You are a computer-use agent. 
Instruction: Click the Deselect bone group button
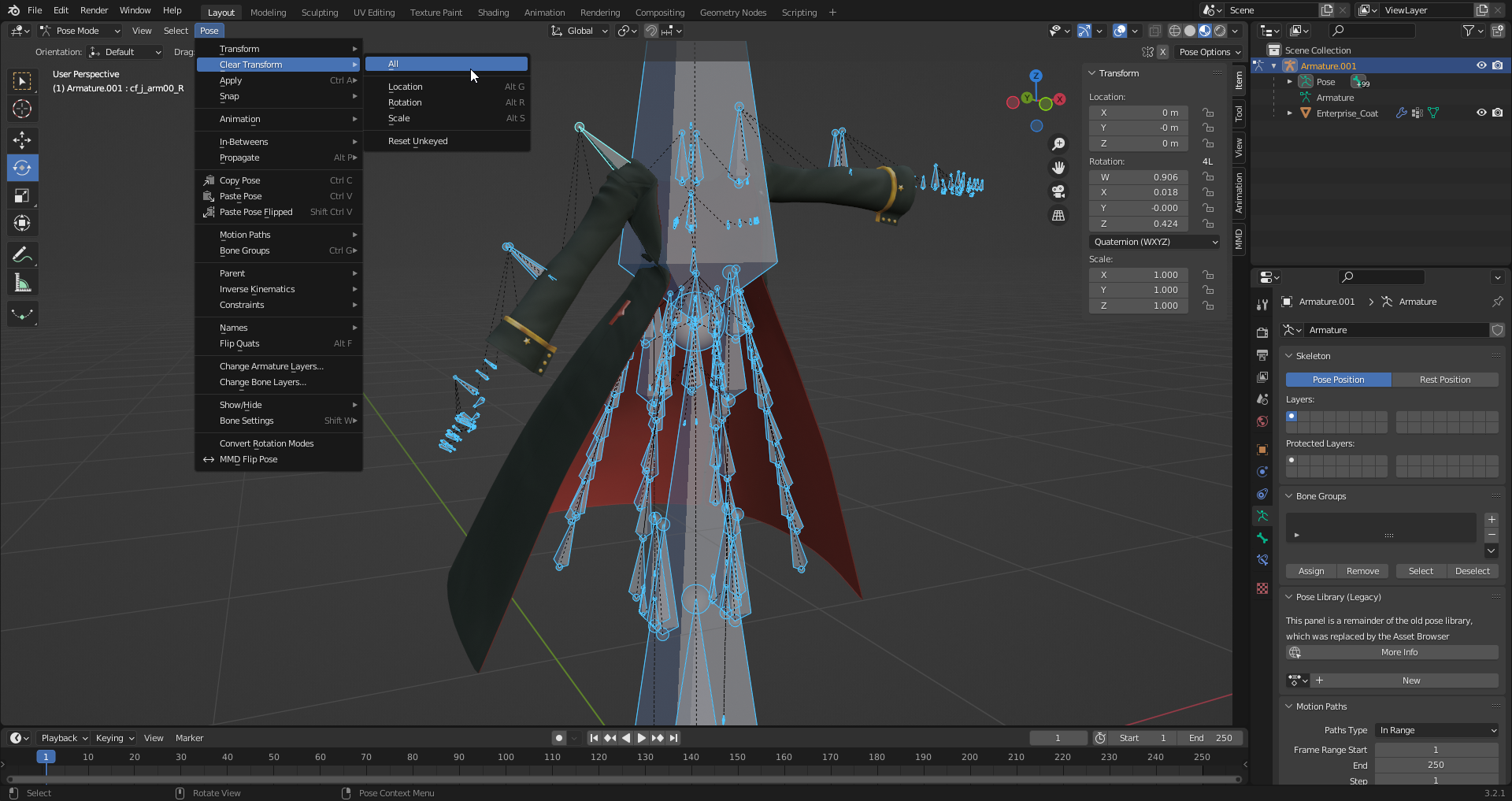(x=1473, y=571)
